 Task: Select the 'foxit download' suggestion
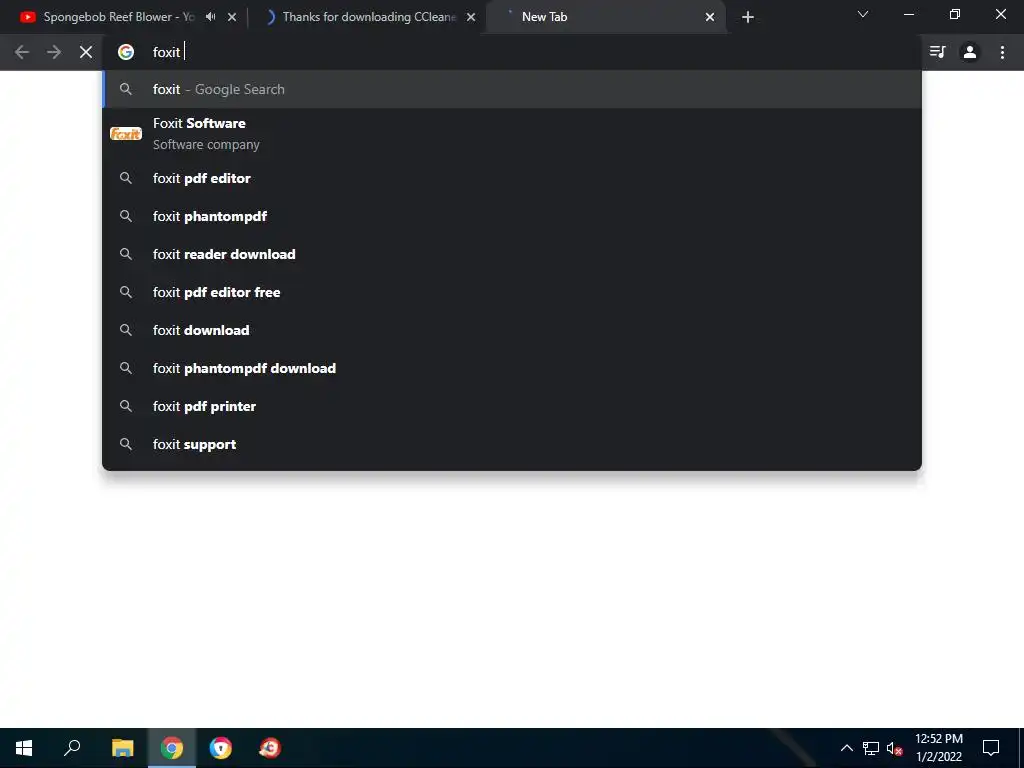[512, 330]
